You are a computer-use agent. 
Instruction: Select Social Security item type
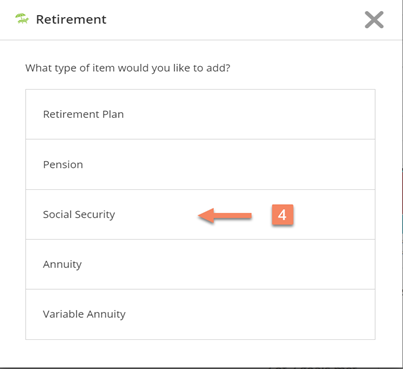200,215
